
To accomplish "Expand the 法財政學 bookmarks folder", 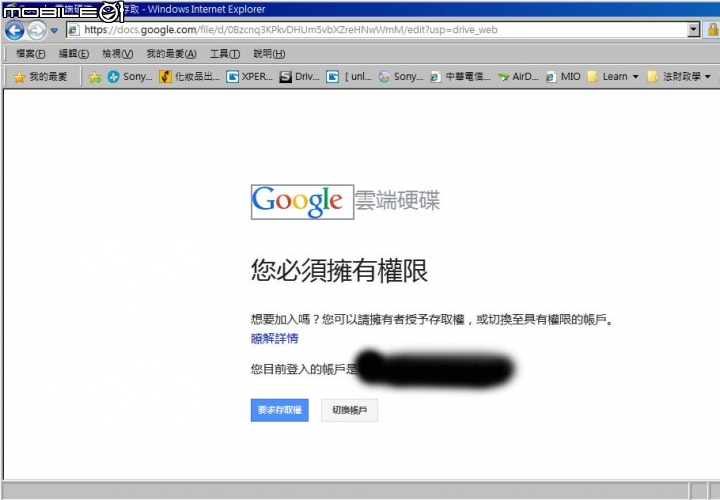I will pos(679,77).
